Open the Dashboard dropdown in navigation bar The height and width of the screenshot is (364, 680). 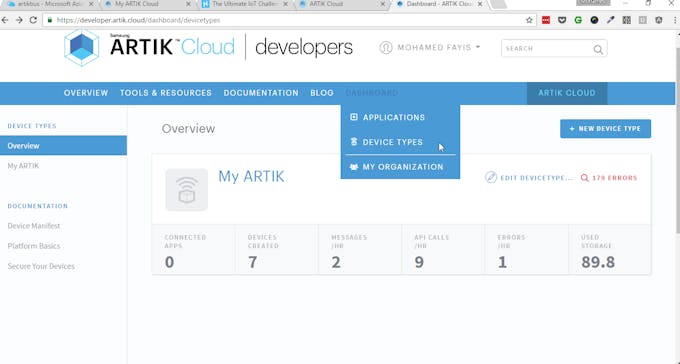pyautogui.click(x=371, y=93)
